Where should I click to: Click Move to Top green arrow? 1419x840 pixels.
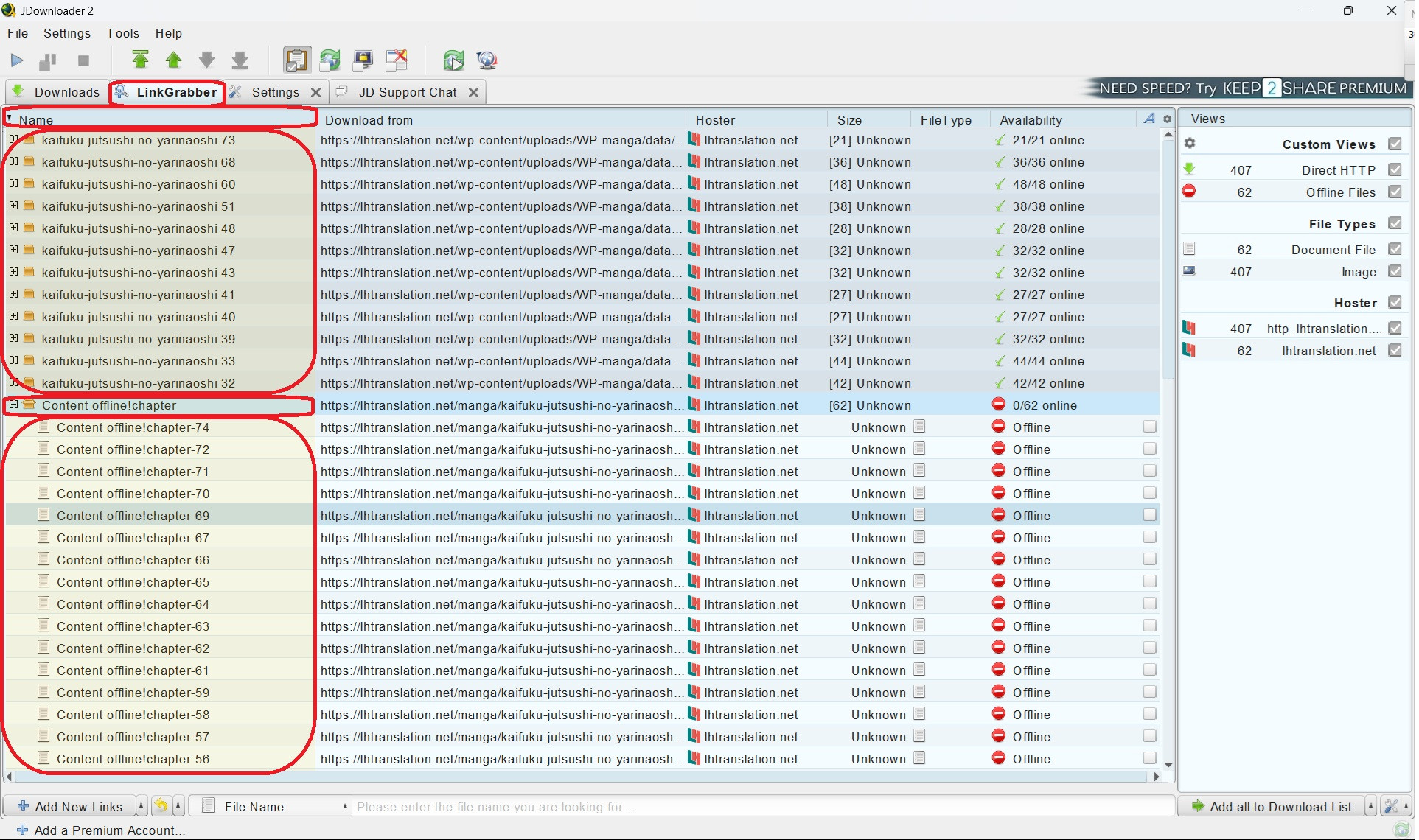point(140,60)
